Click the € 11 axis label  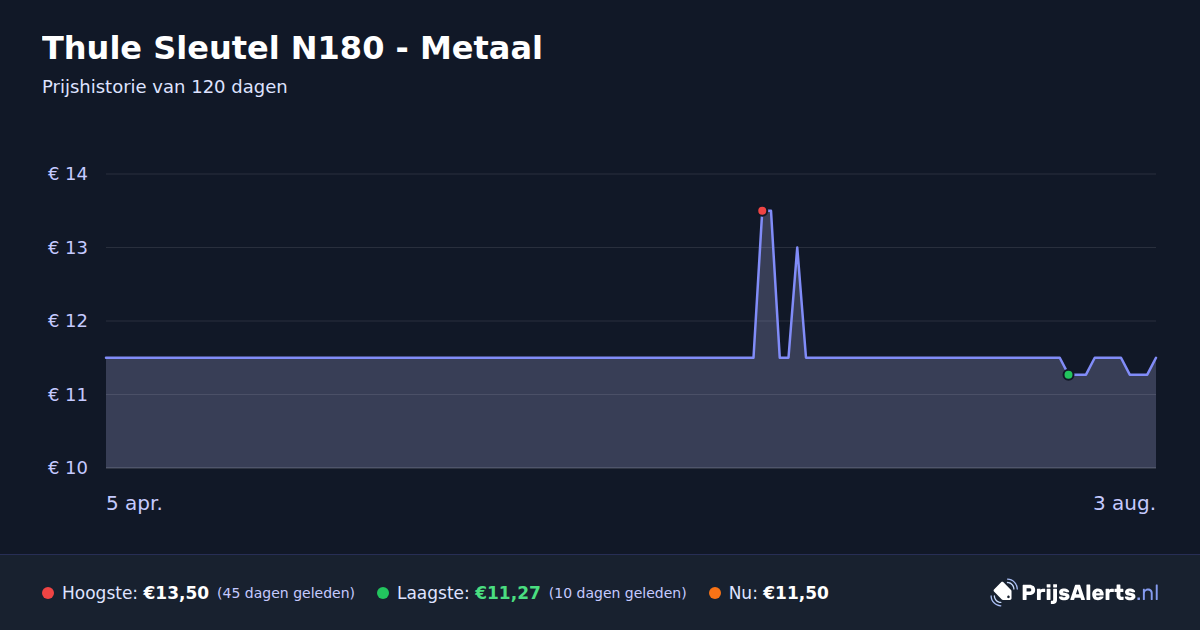click(x=68, y=395)
